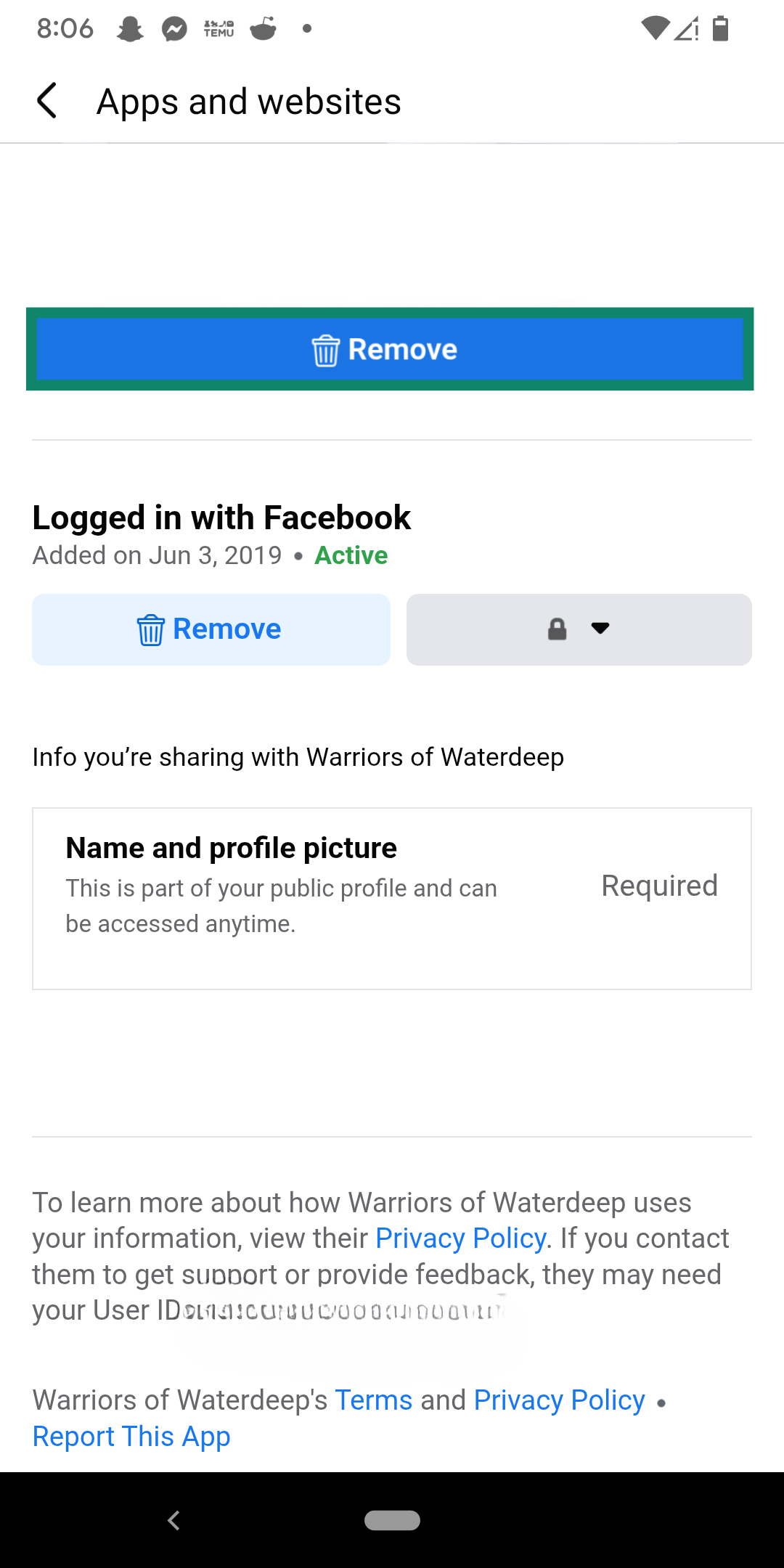The width and height of the screenshot is (784, 1568).
Task: Tap the green Active status label
Action: (351, 555)
